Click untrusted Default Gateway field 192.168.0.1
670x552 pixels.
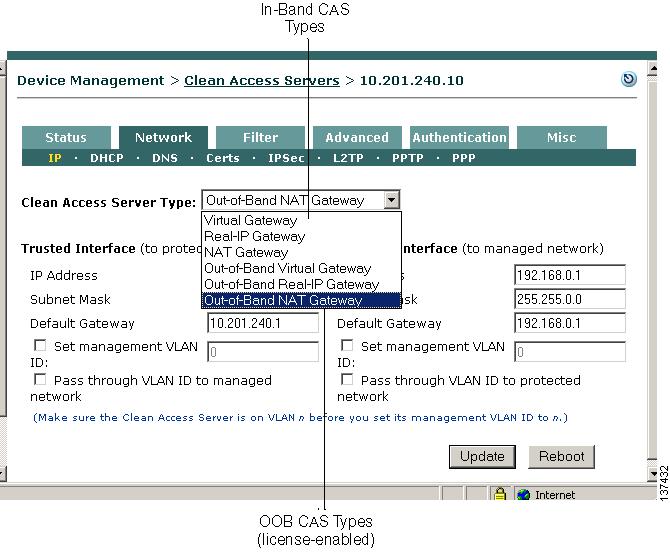[570, 323]
